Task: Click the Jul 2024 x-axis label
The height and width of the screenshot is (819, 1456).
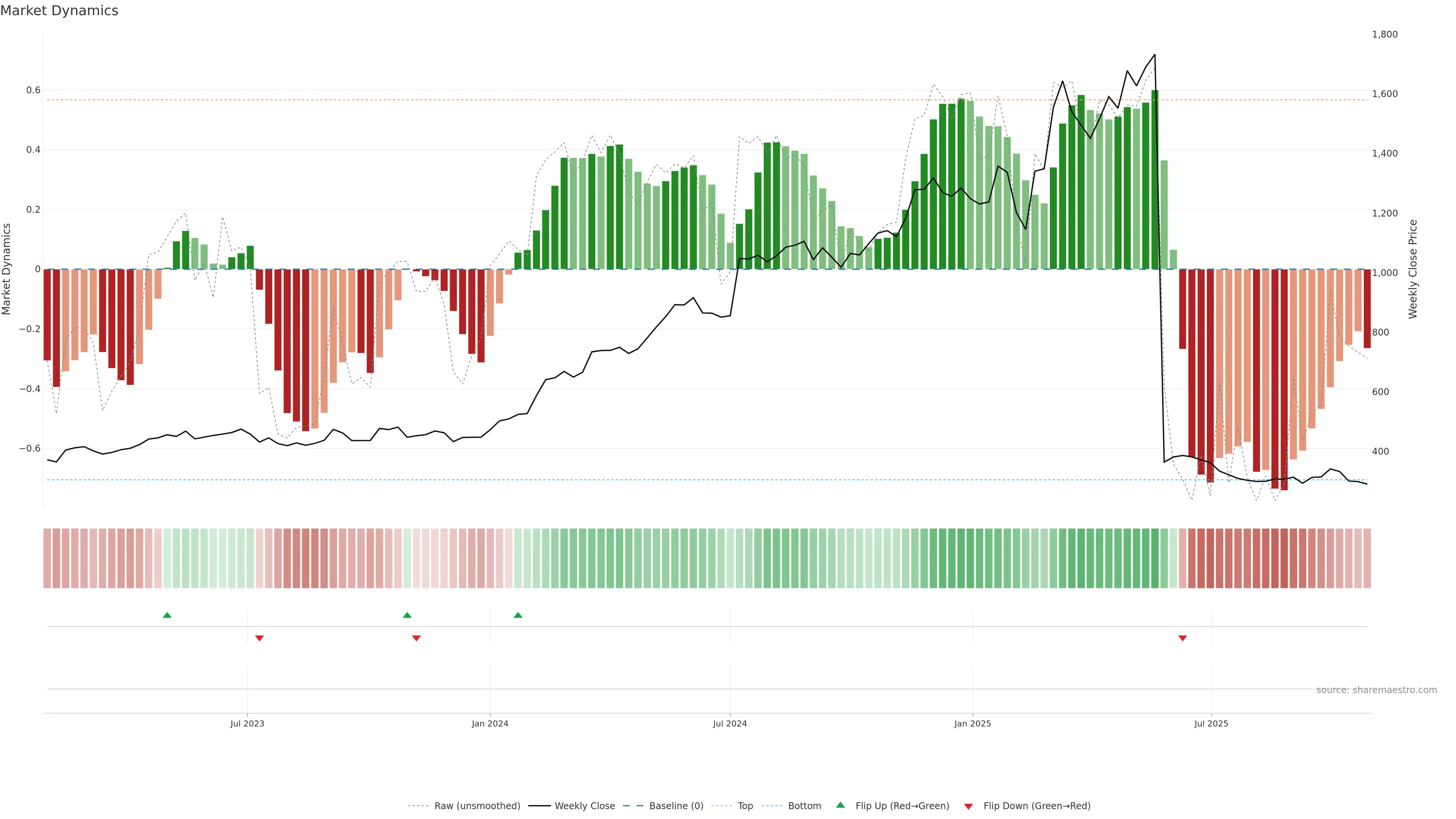Action: pos(730,724)
